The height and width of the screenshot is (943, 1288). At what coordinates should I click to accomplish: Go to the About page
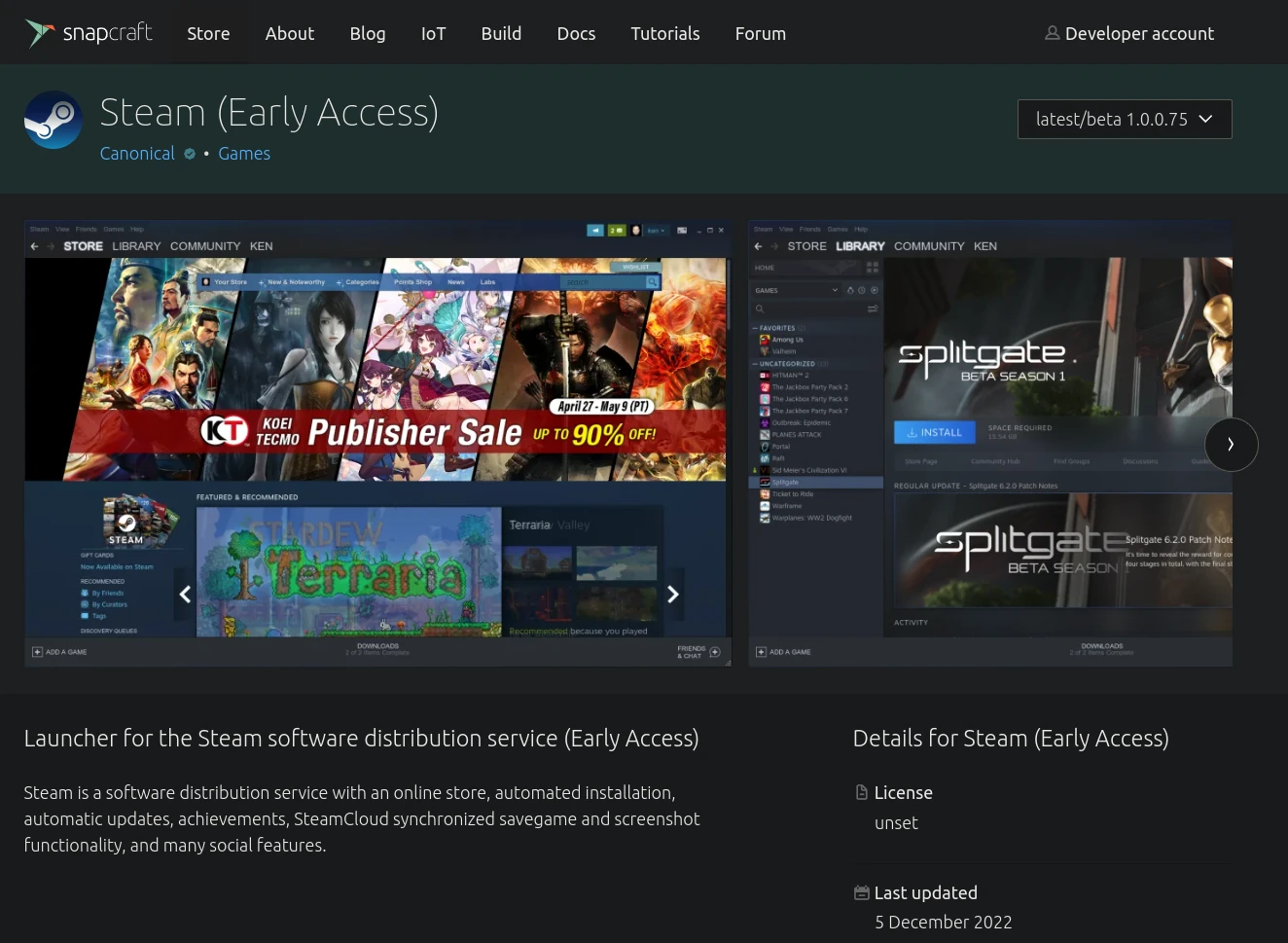[290, 33]
